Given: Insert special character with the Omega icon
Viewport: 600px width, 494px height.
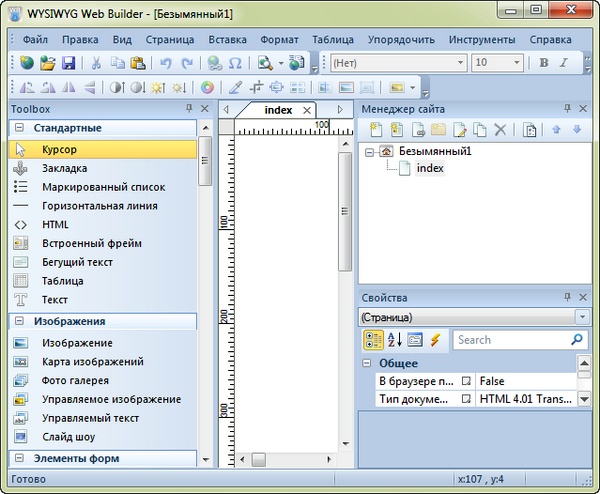Looking at the screenshot, I should click(x=234, y=62).
